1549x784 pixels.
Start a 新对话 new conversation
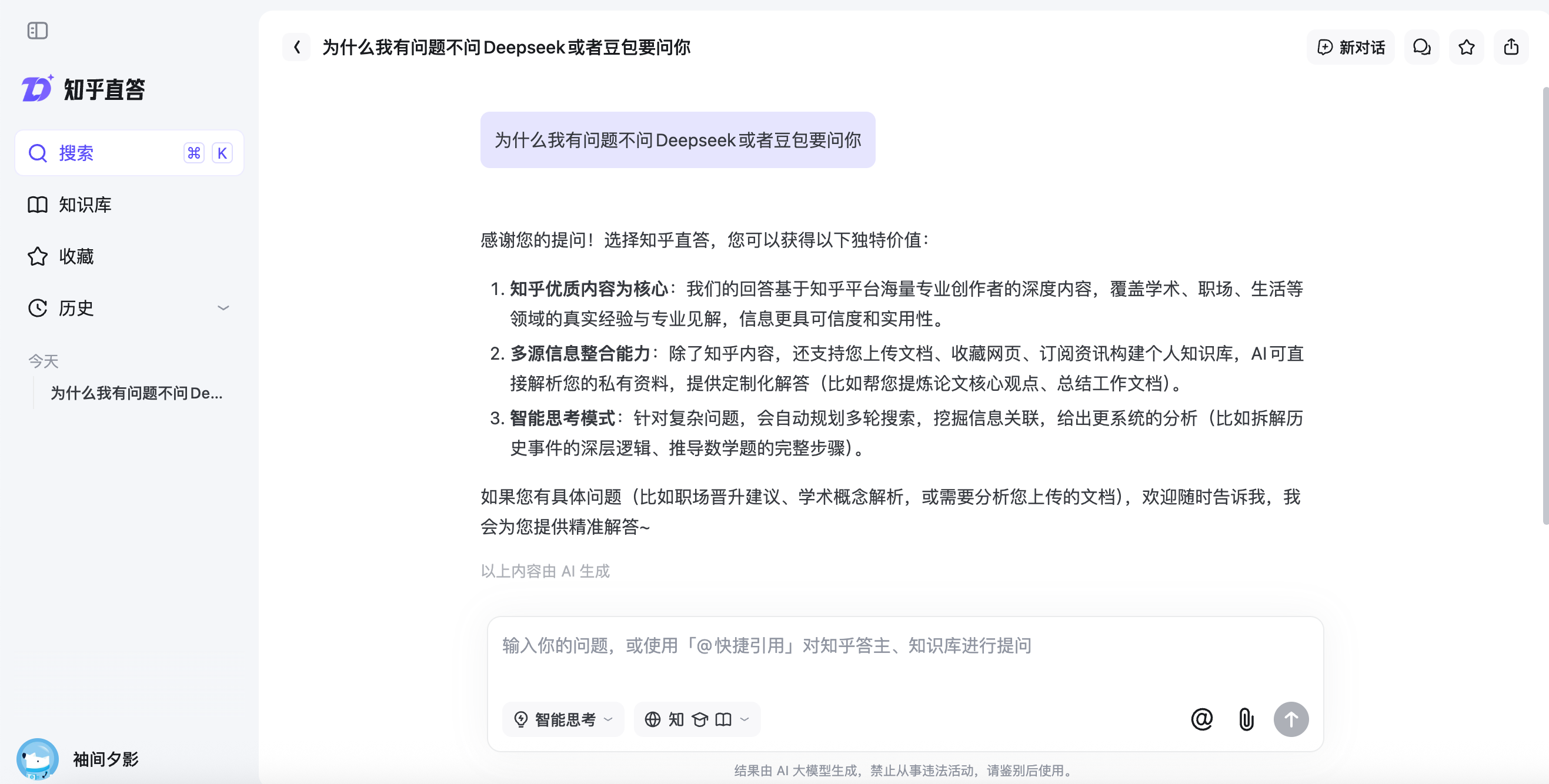tap(1351, 46)
